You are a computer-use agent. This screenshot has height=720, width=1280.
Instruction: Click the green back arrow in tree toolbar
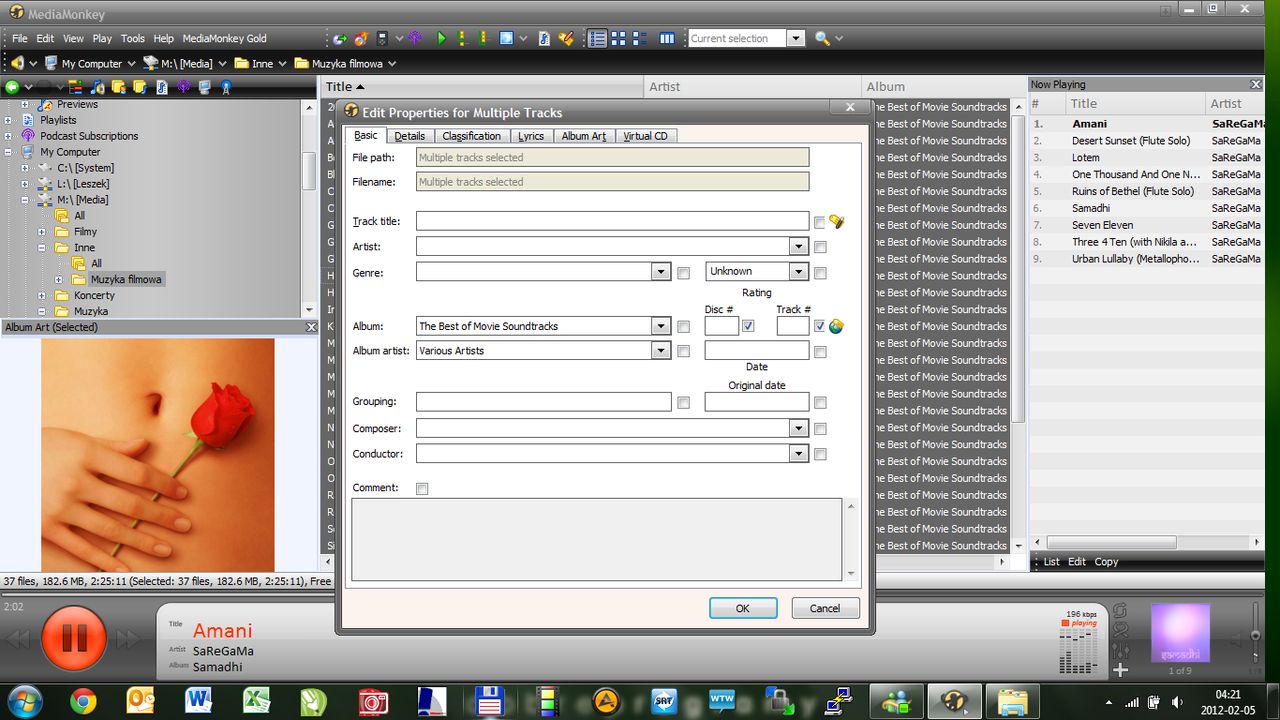pyautogui.click(x=12, y=87)
